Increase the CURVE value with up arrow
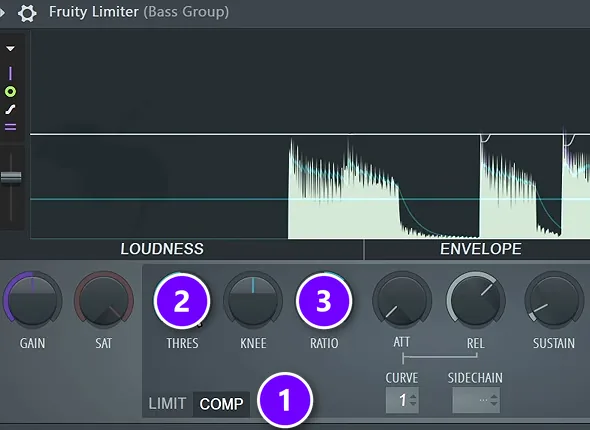590x430 pixels. tap(413, 397)
